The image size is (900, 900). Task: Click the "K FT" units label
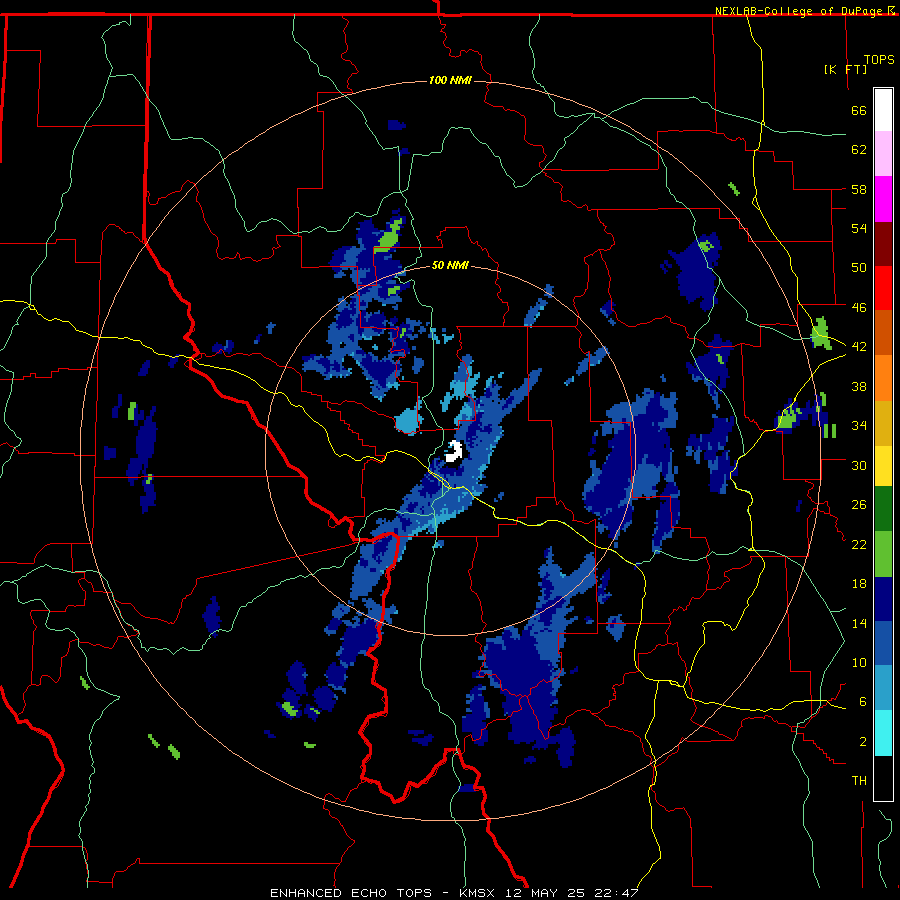(x=846, y=70)
